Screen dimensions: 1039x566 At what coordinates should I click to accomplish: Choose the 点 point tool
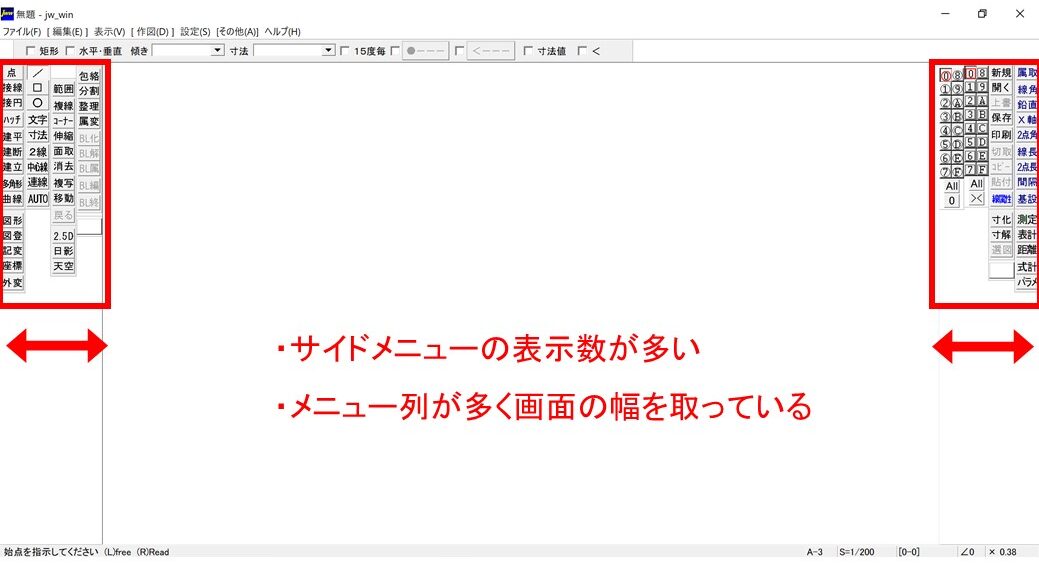click(12, 73)
